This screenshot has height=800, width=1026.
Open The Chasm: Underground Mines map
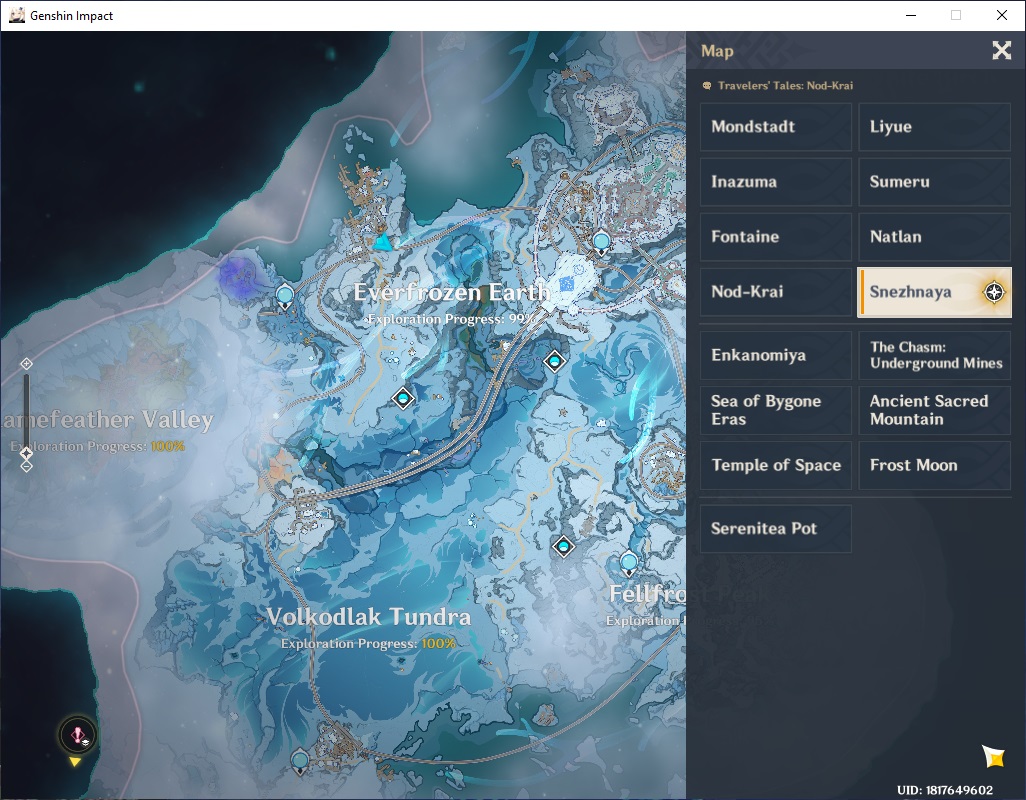934,355
